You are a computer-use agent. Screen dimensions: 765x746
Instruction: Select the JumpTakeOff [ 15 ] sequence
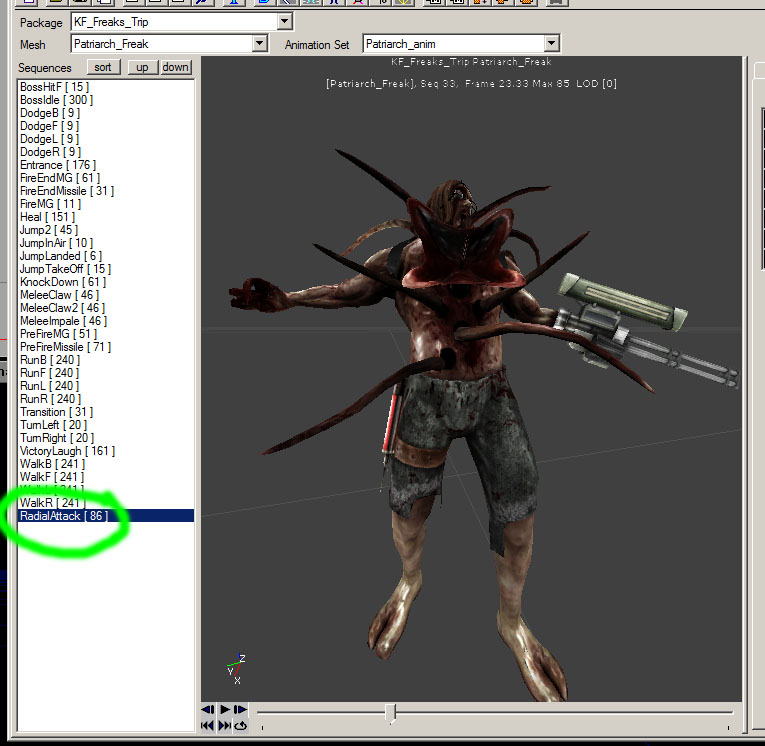tap(105, 269)
